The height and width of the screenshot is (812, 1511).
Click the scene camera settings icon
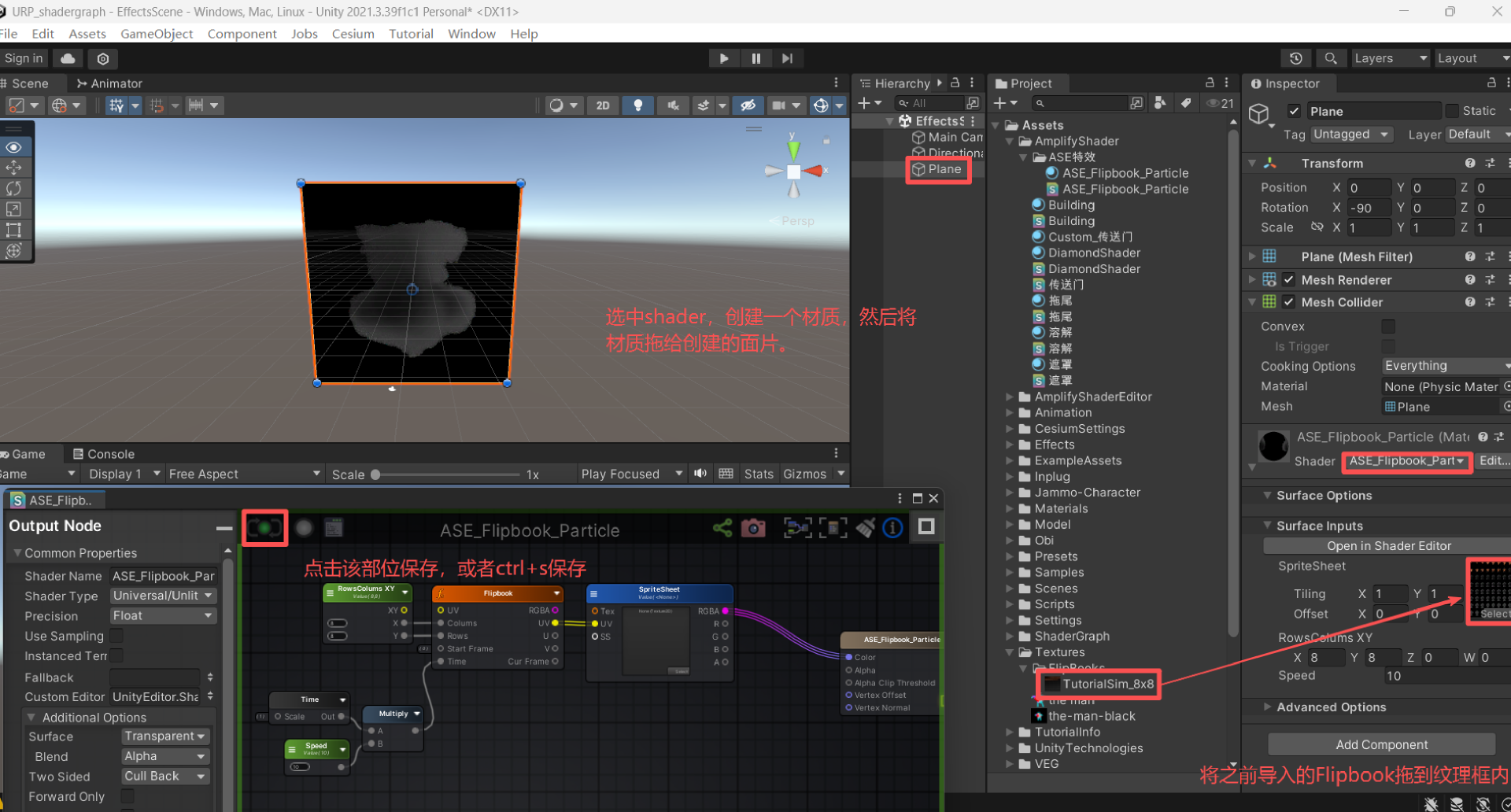[x=778, y=105]
